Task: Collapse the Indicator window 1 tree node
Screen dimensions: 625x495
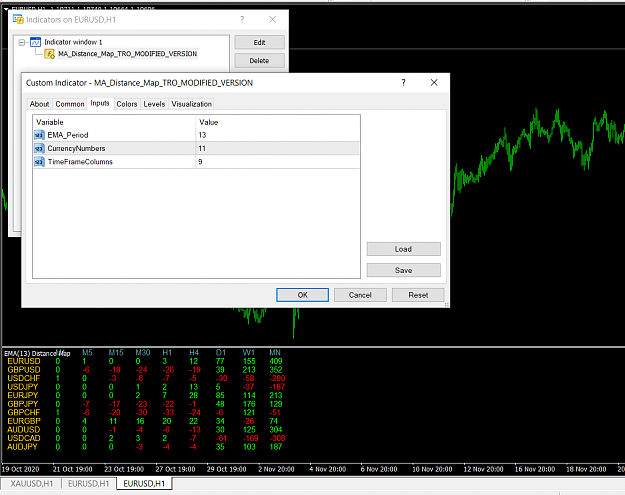Action: (x=22, y=42)
